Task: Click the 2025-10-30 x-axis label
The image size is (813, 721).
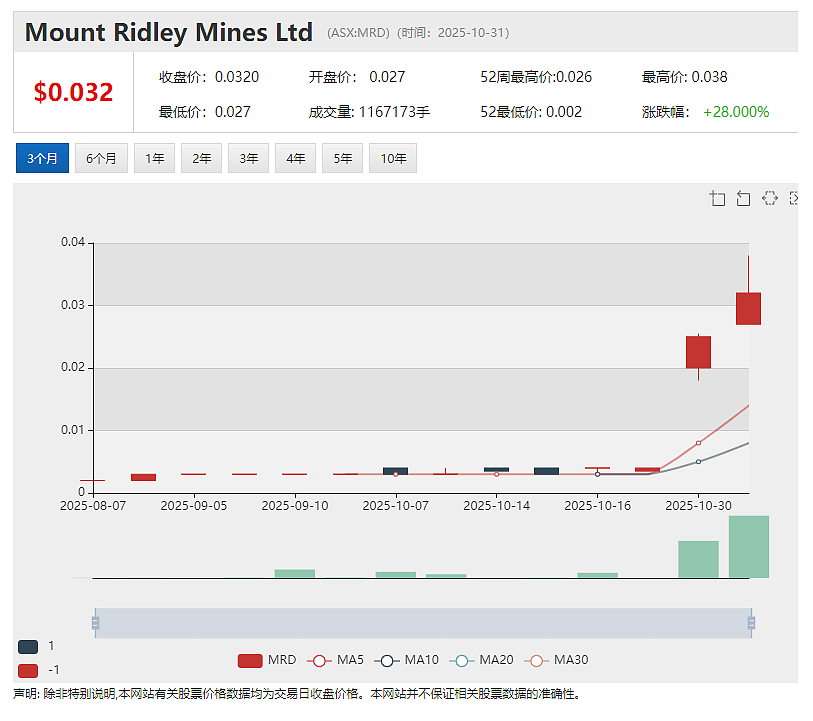Action: point(698,506)
